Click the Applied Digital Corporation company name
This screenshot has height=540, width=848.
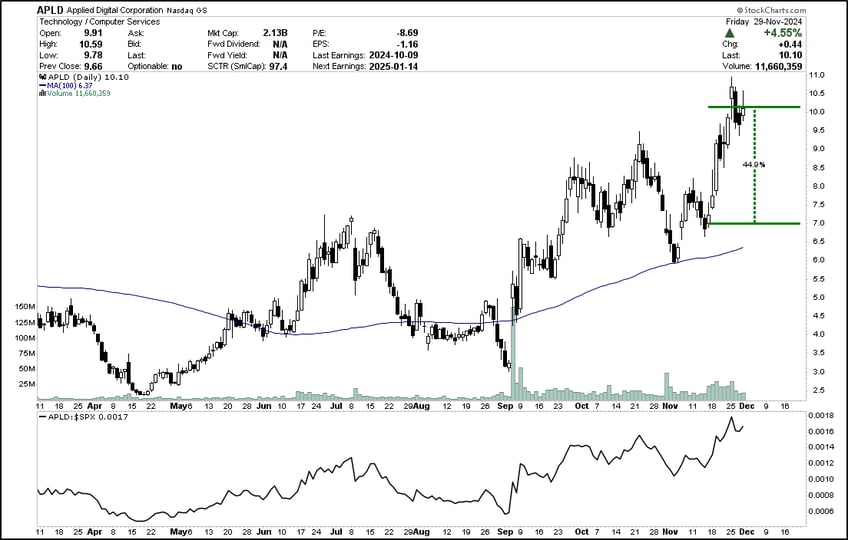tap(115, 10)
